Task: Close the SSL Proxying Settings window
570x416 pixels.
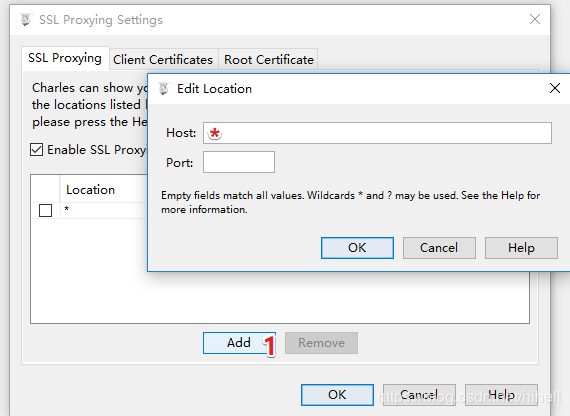Action: click(x=535, y=19)
